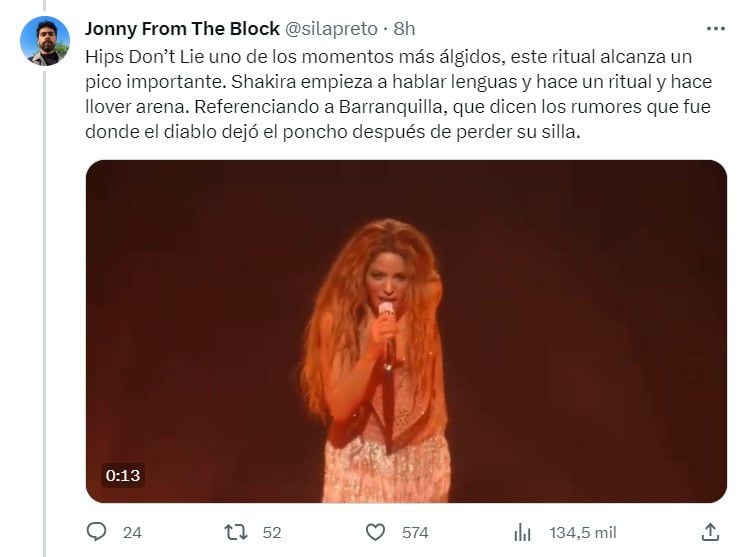The image size is (746, 557).
Task: Open the tweet via the 8h timestamp
Action: tap(404, 29)
